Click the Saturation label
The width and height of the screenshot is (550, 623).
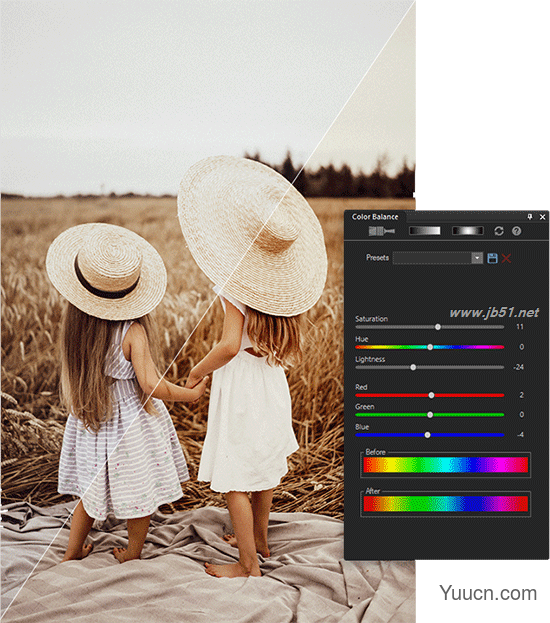click(x=371, y=319)
